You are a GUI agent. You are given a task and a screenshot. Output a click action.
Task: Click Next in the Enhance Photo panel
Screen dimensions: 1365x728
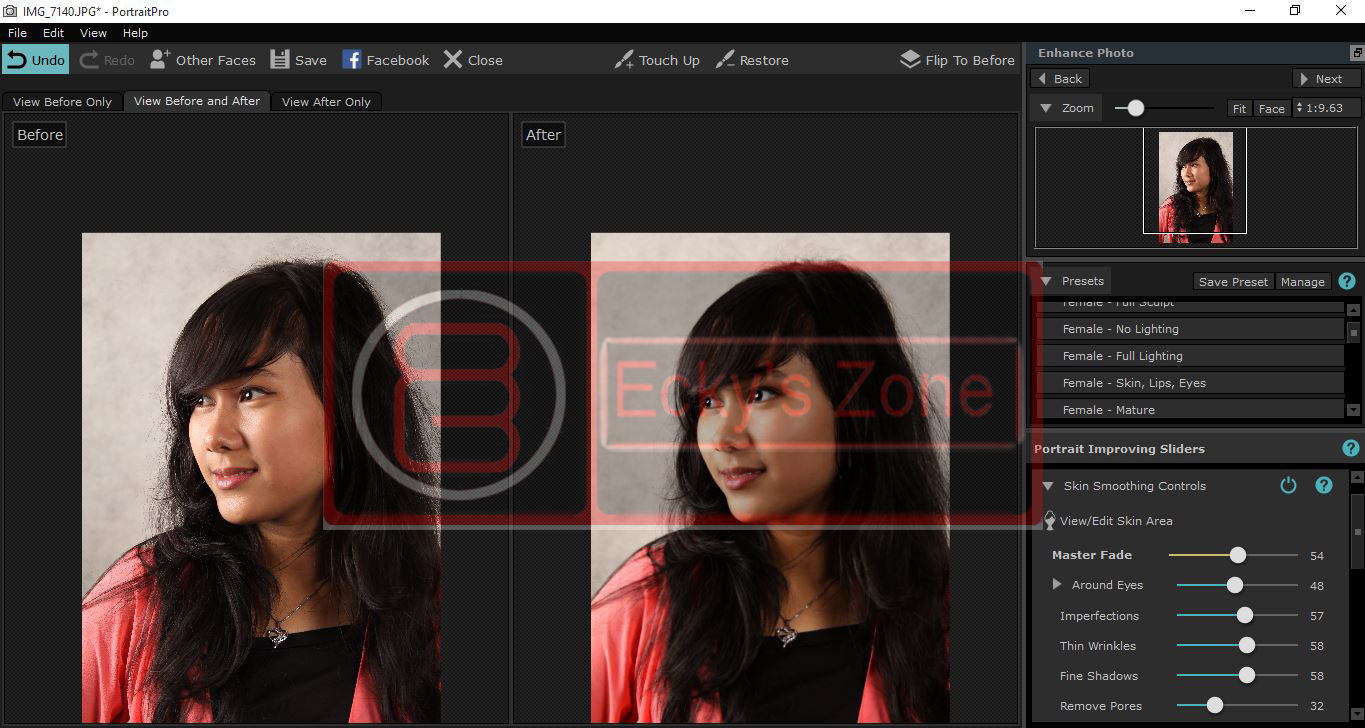(1328, 79)
